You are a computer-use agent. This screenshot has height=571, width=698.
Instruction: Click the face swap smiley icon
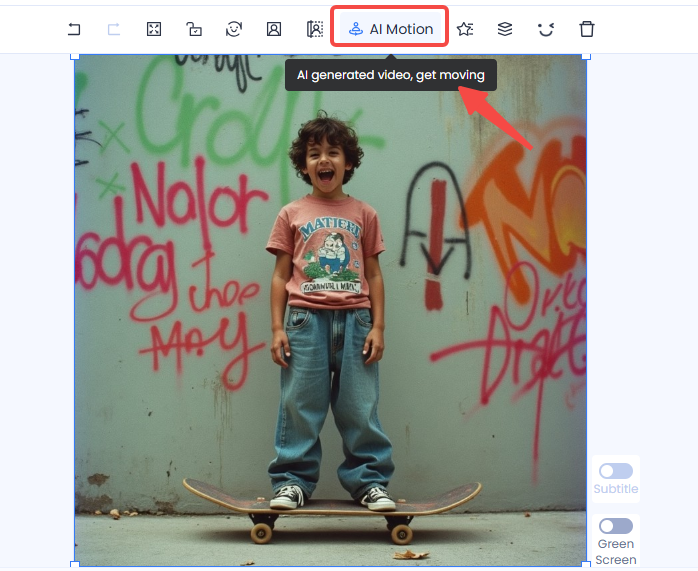click(234, 29)
